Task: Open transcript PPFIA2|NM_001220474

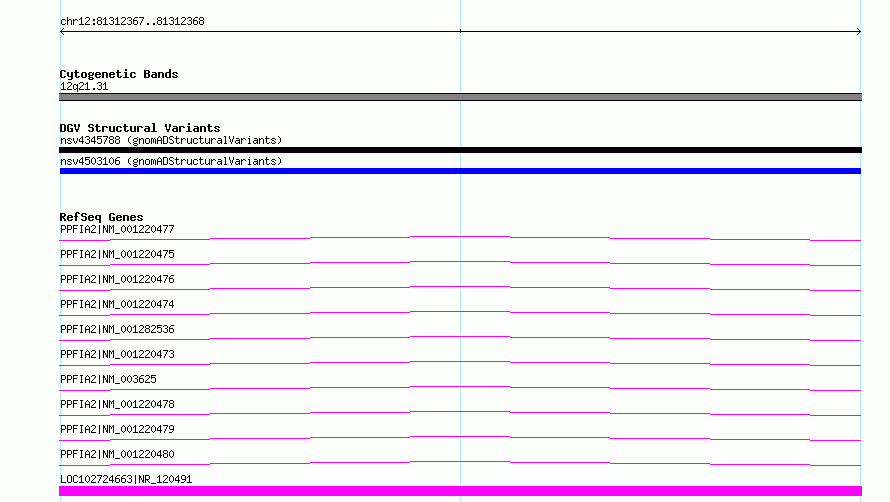Action: coord(117,304)
